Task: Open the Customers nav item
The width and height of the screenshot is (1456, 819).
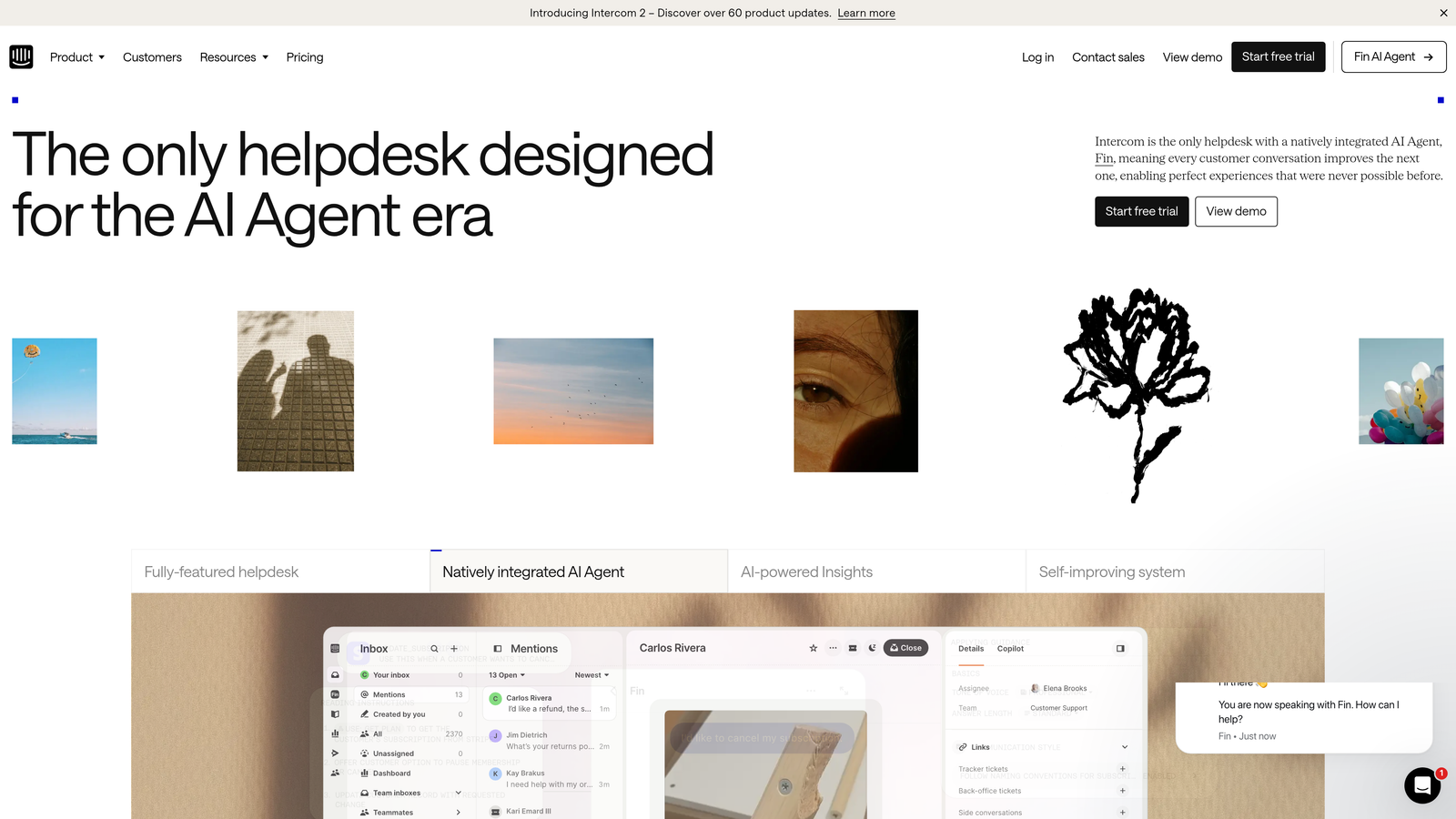Action: click(152, 57)
